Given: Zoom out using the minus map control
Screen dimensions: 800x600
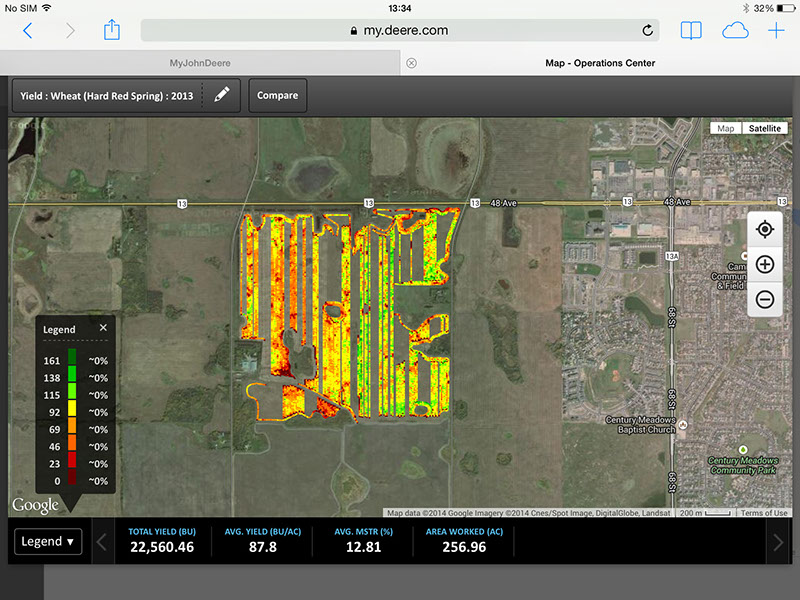Looking at the screenshot, I should 765,298.
